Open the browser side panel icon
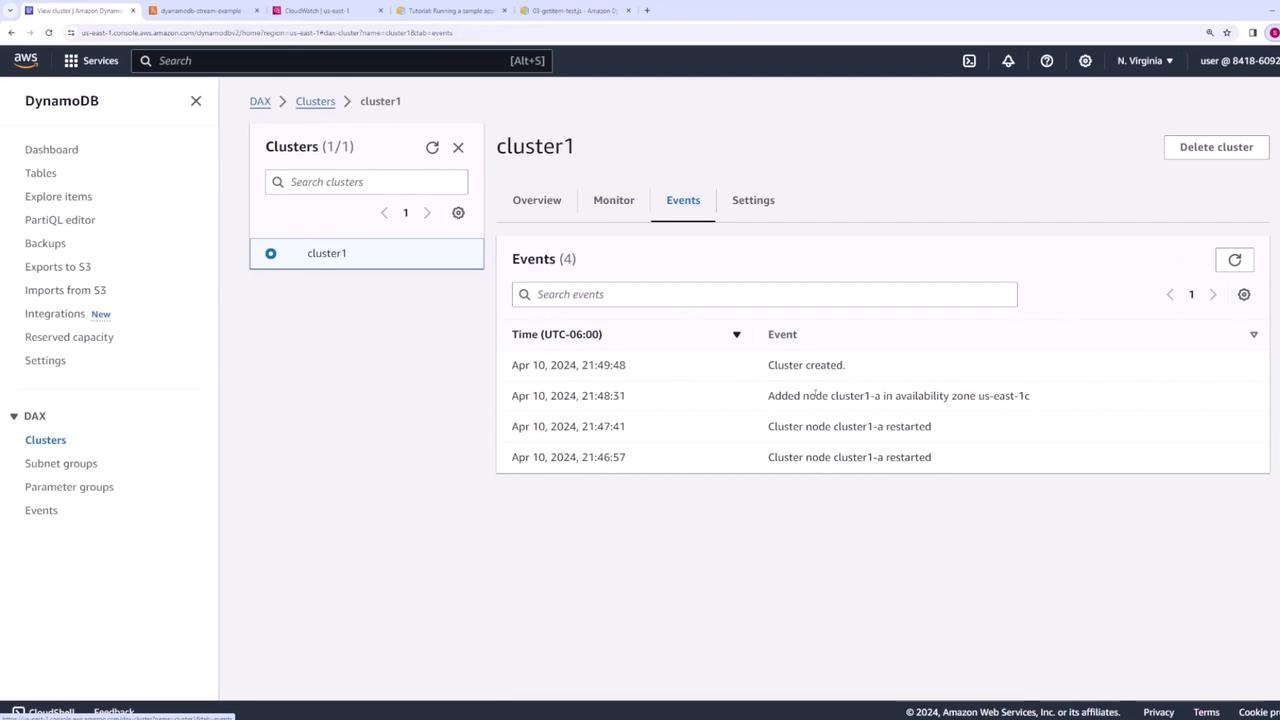 coord(1253,33)
